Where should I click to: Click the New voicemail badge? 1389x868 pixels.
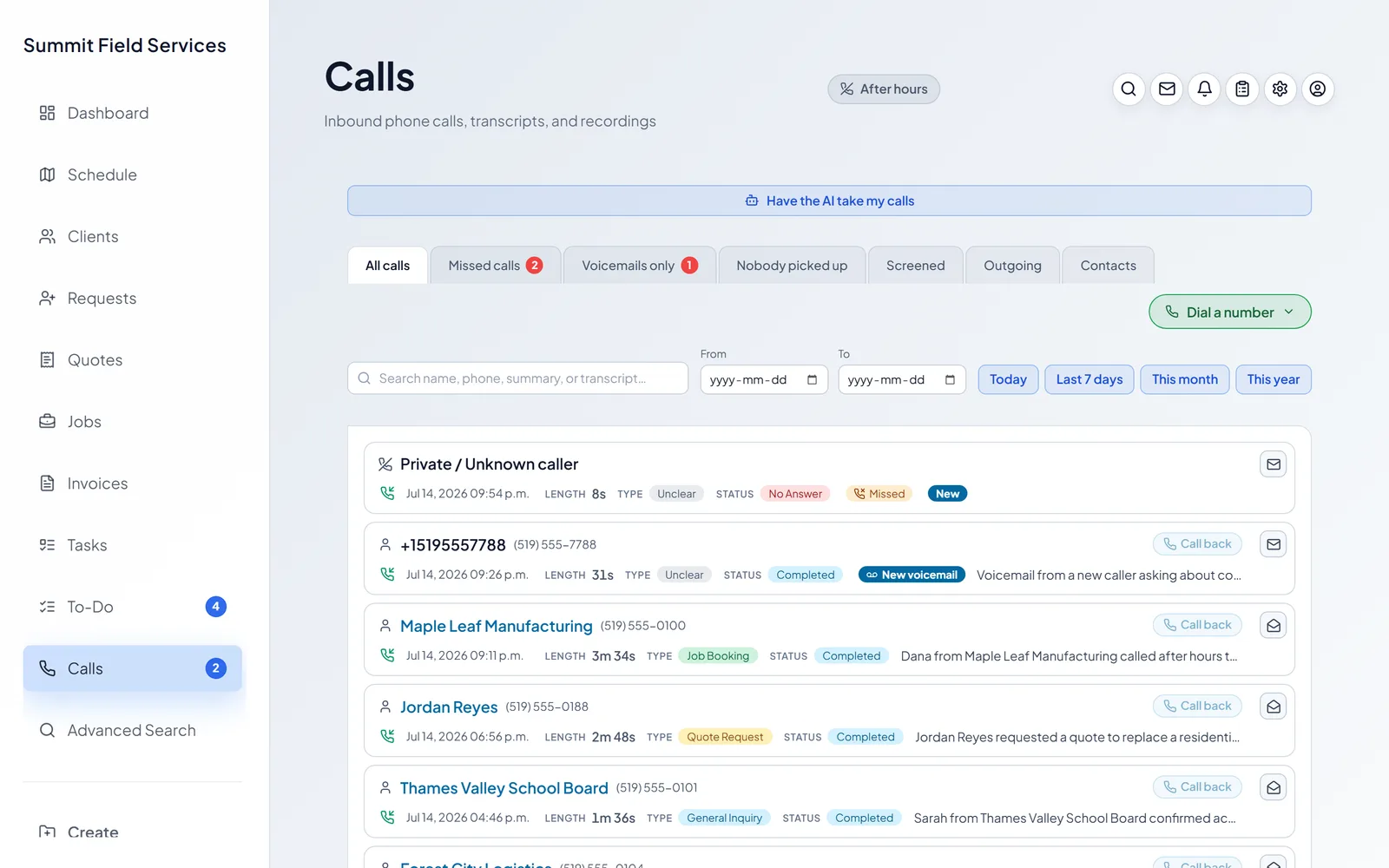tap(912, 575)
